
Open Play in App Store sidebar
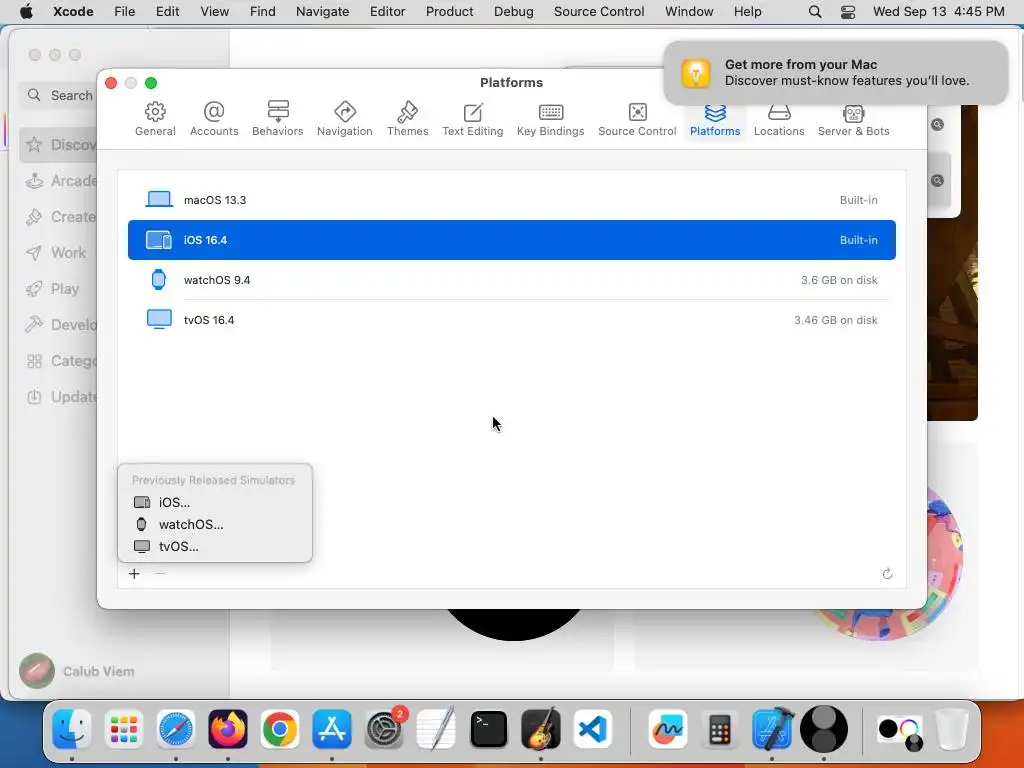click(59, 289)
